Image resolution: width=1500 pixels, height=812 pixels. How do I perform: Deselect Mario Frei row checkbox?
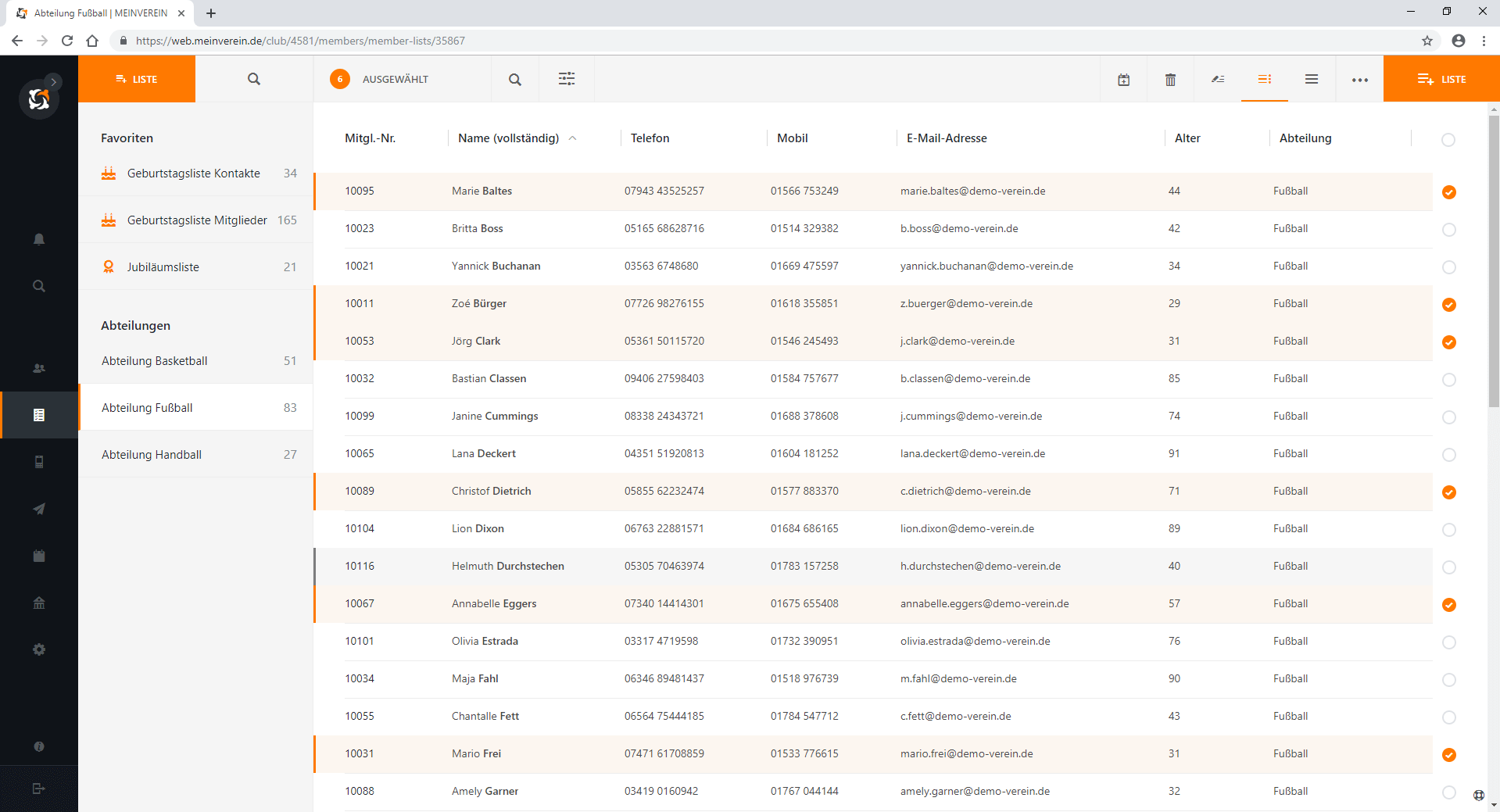1448,755
